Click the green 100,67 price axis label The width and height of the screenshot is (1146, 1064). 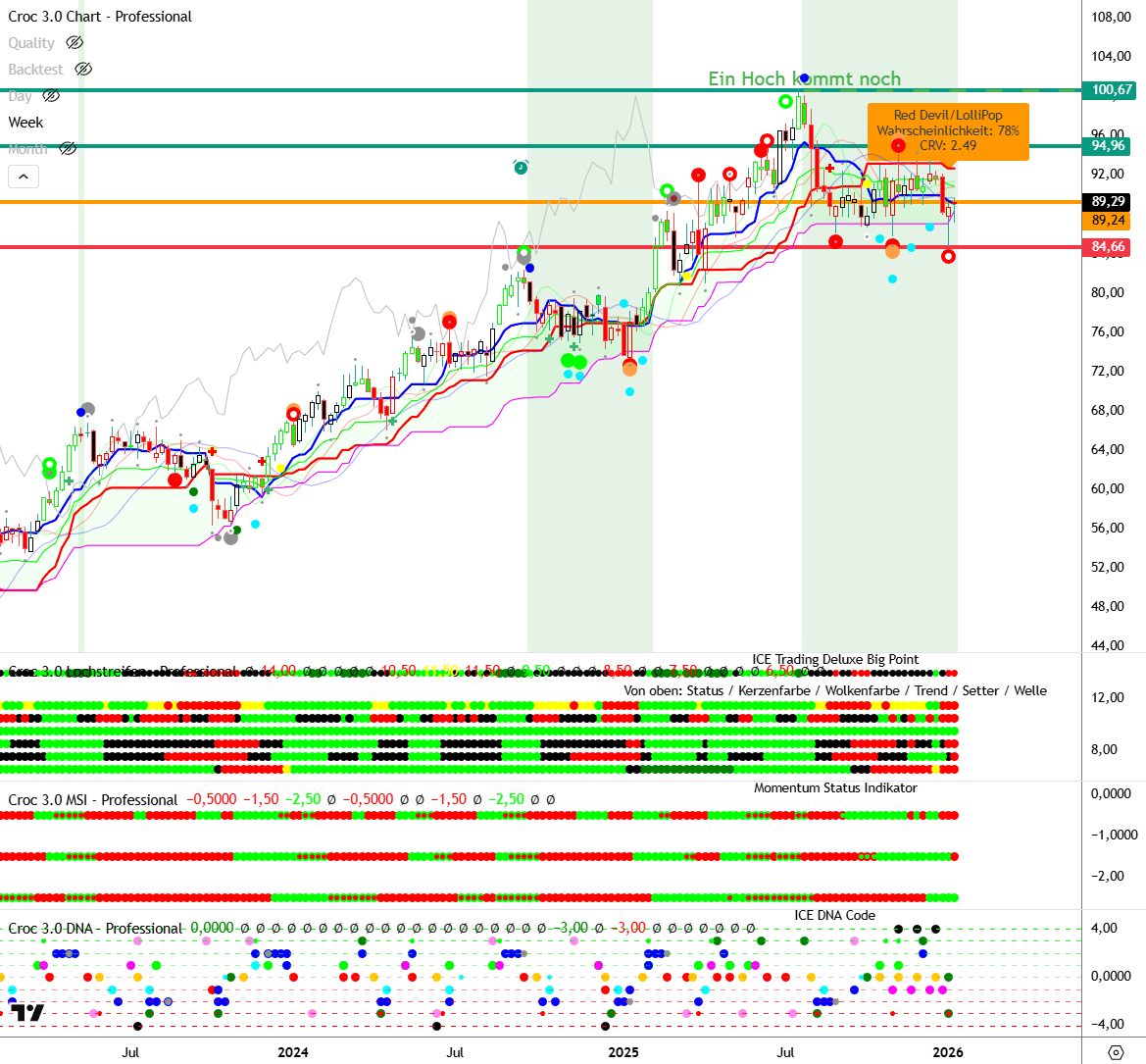point(1112,90)
